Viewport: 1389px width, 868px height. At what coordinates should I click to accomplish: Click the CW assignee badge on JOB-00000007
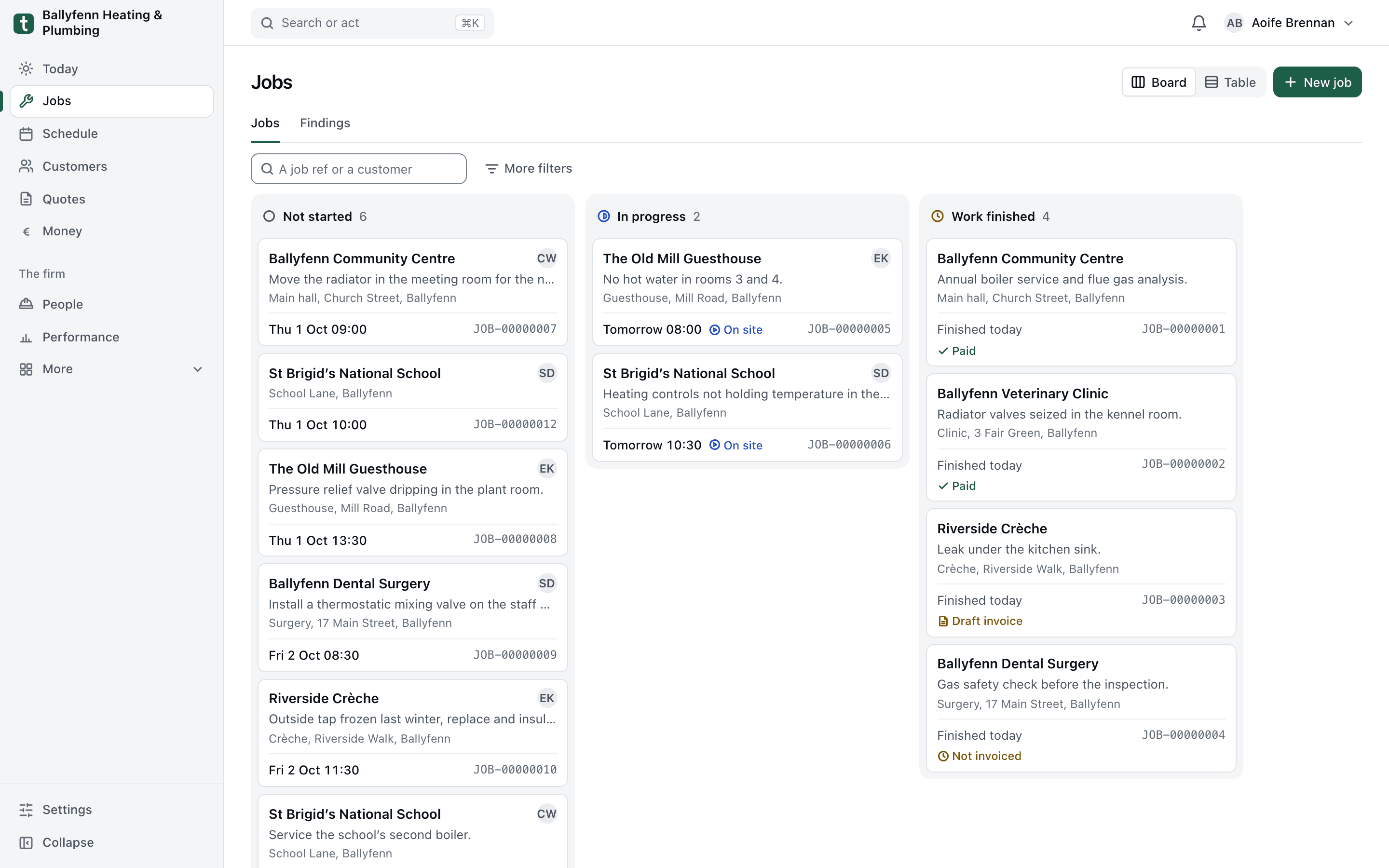(546, 258)
